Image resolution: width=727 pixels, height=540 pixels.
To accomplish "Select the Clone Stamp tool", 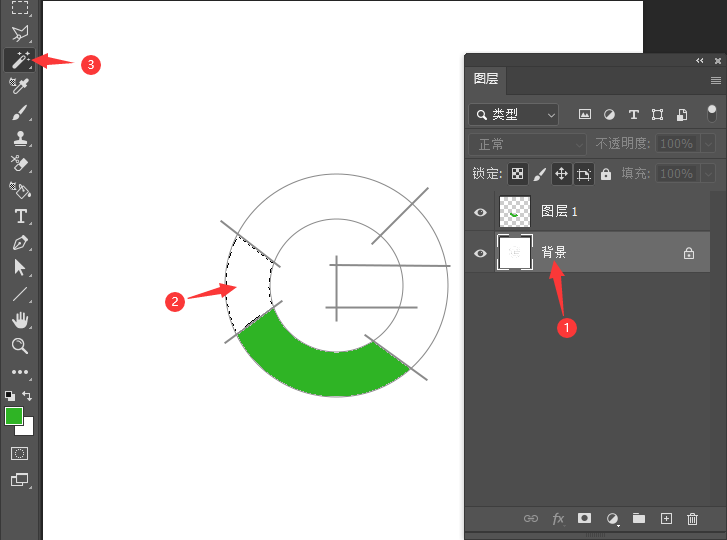I will point(19,138).
